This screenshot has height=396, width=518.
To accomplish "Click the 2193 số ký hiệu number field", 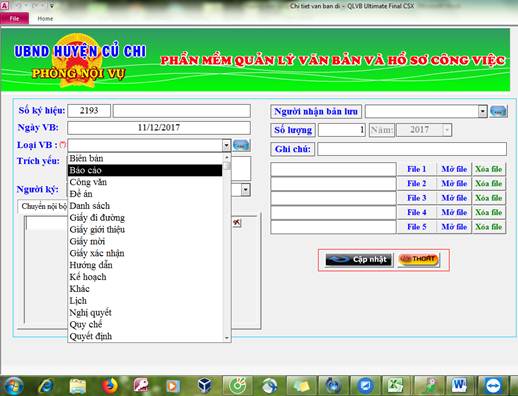I will tap(89, 111).
